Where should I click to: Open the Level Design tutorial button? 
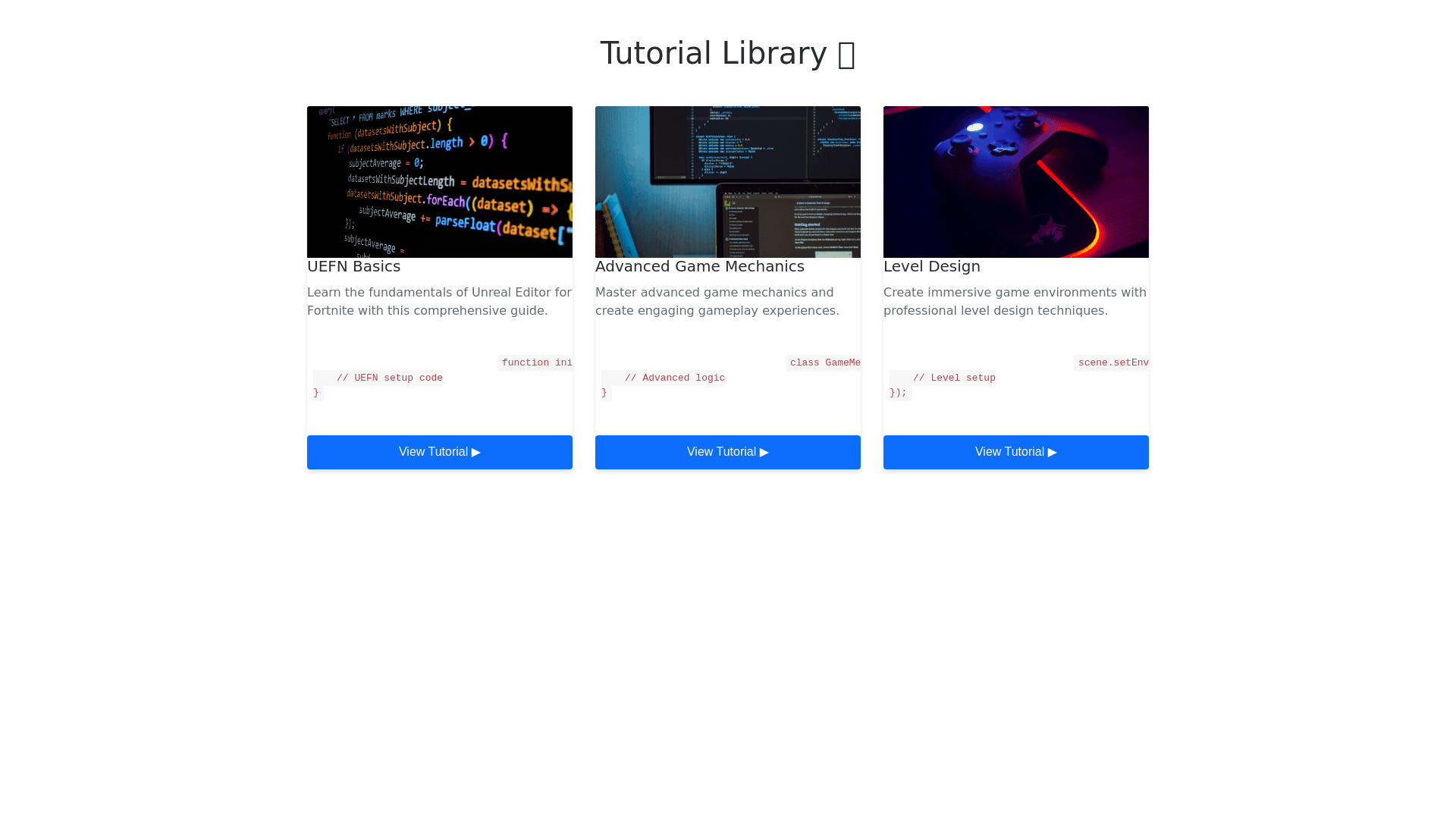pos(1015,452)
